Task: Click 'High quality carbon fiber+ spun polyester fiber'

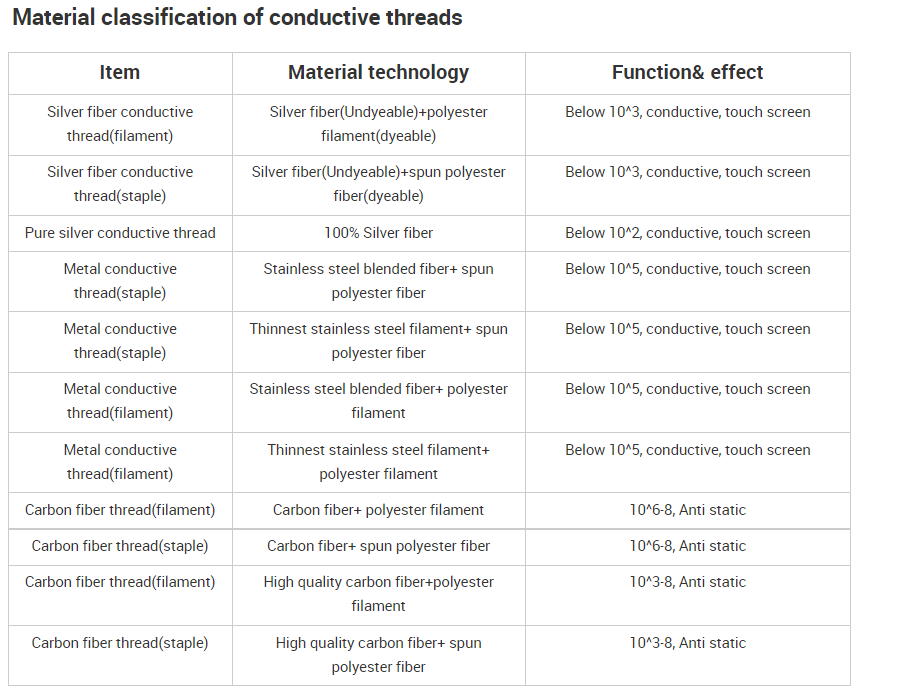Action: pyautogui.click(x=378, y=655)
